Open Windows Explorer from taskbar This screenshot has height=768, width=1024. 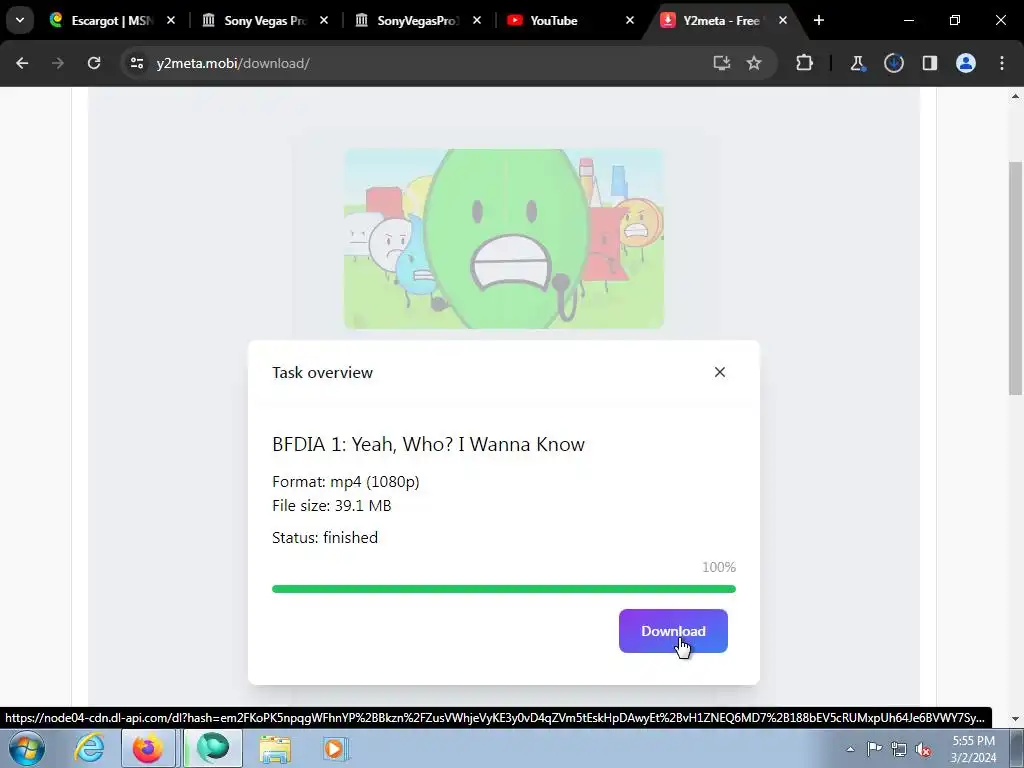click(x=275, y=749)
